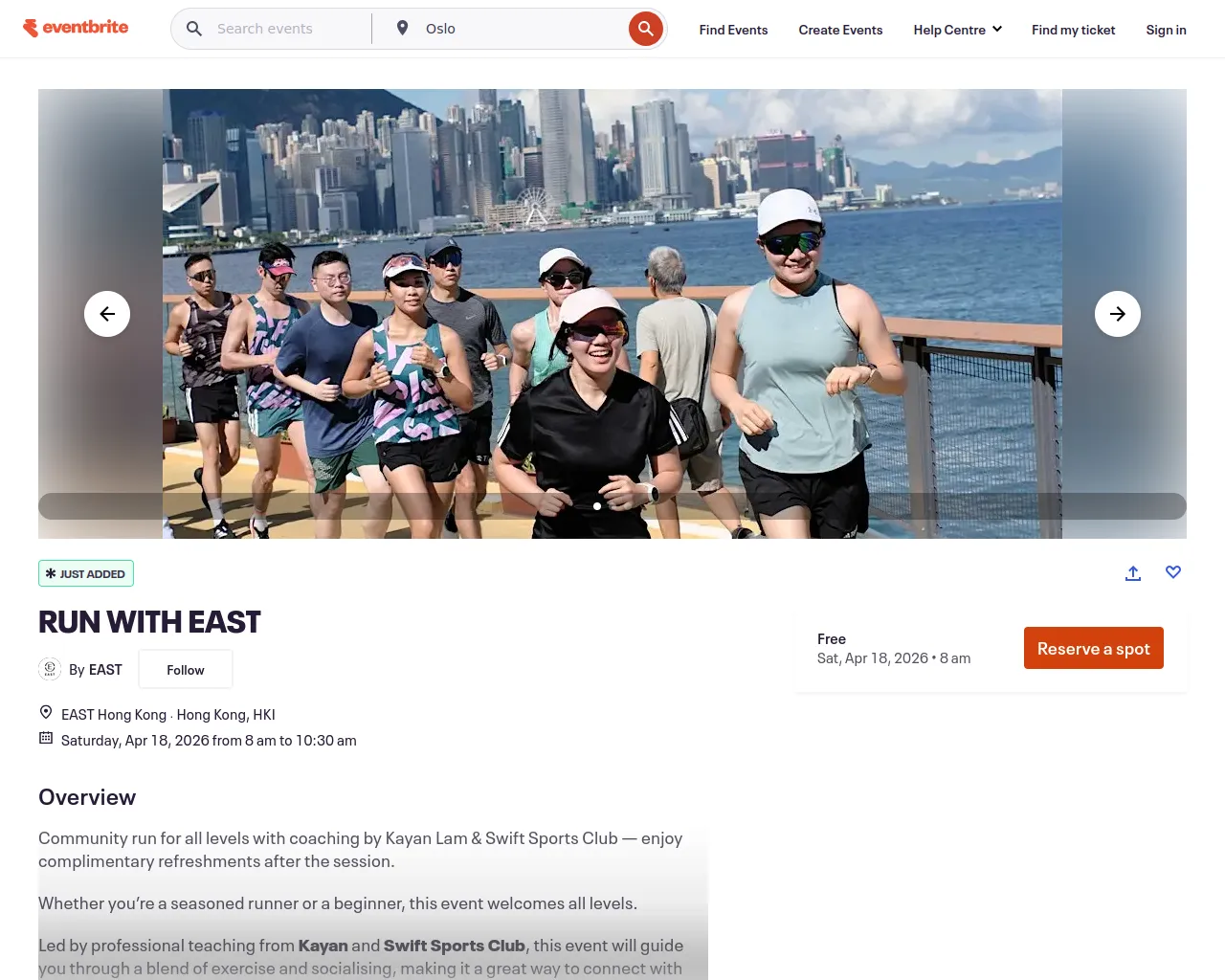Image resolution: width=1225 pixels, height=980 pixels.
Task: Click the Eventbrite logo
Action: pos(76,28)
